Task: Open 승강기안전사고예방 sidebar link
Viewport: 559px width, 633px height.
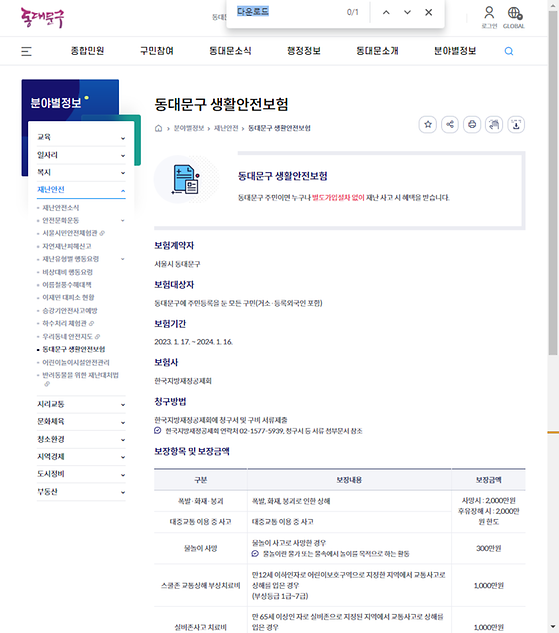Action: (x=70, y=310)
